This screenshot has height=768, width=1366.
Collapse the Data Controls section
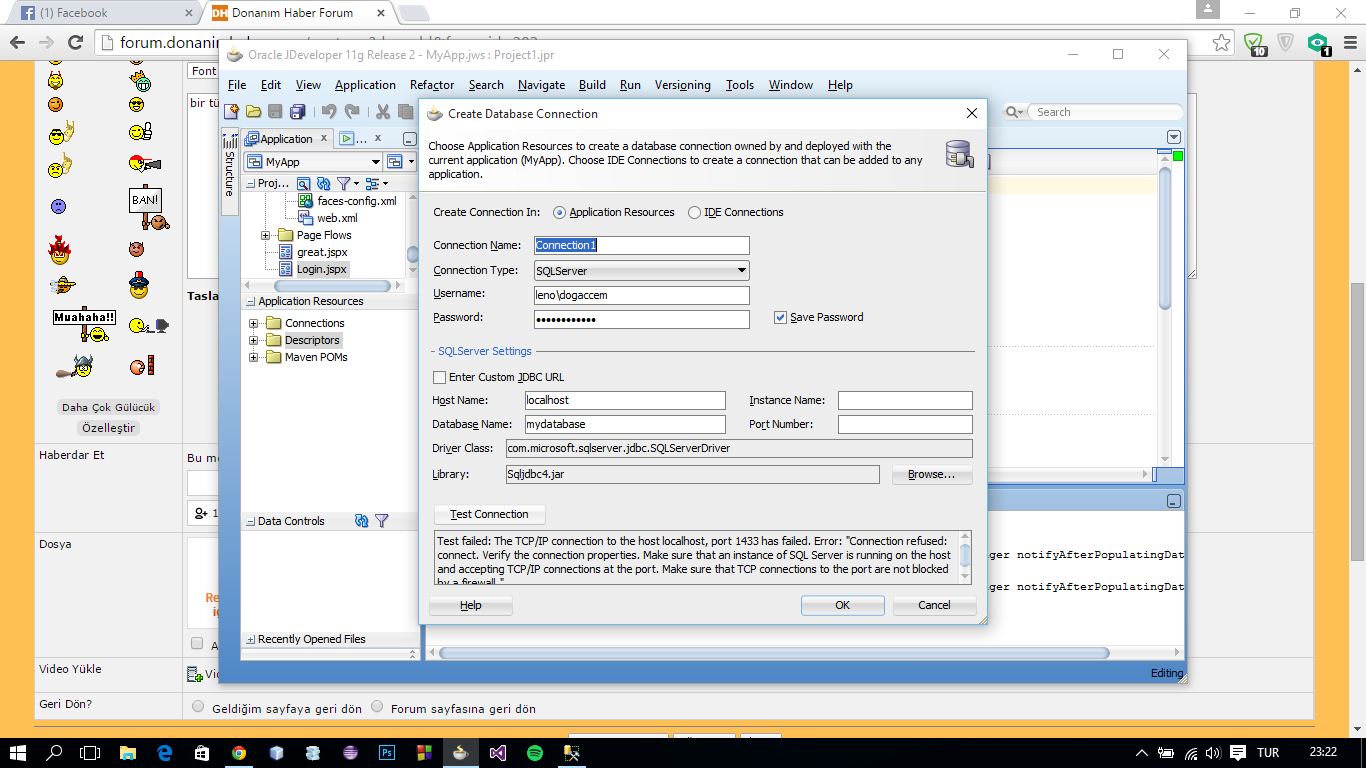click(250, 521)
